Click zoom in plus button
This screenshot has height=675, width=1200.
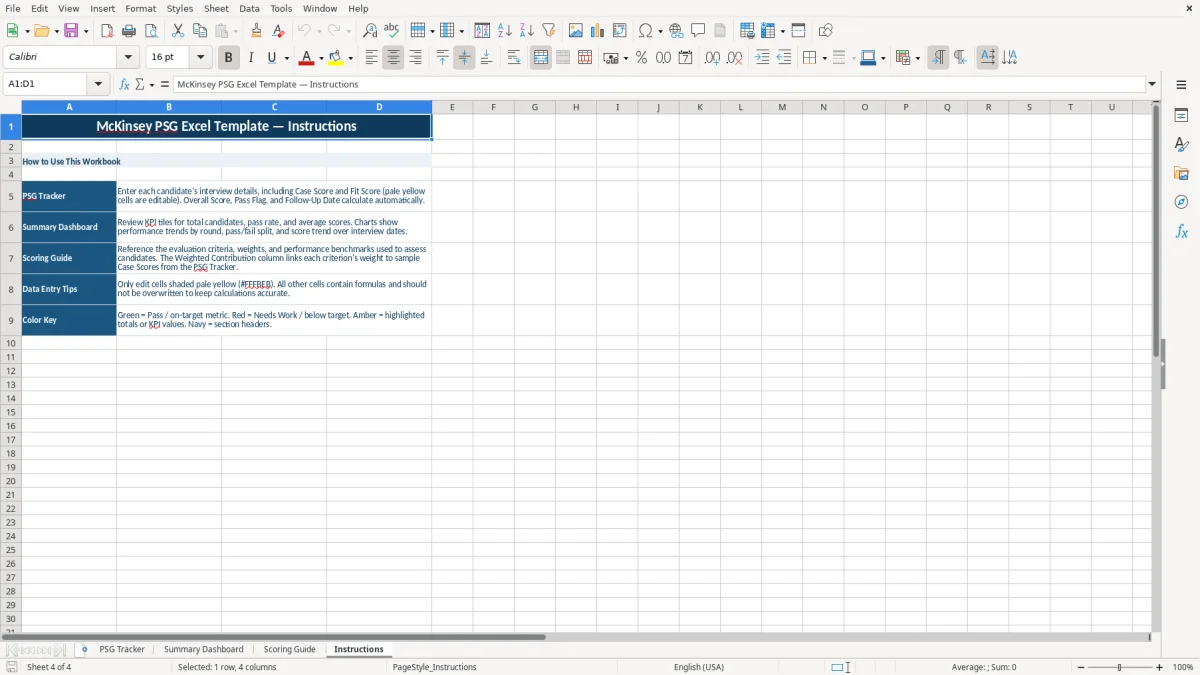pos(1160,667)
